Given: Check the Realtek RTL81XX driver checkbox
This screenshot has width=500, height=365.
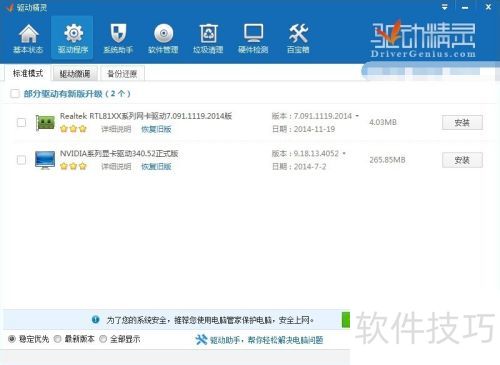Looking at the screenshot, I should click(21, 122).
